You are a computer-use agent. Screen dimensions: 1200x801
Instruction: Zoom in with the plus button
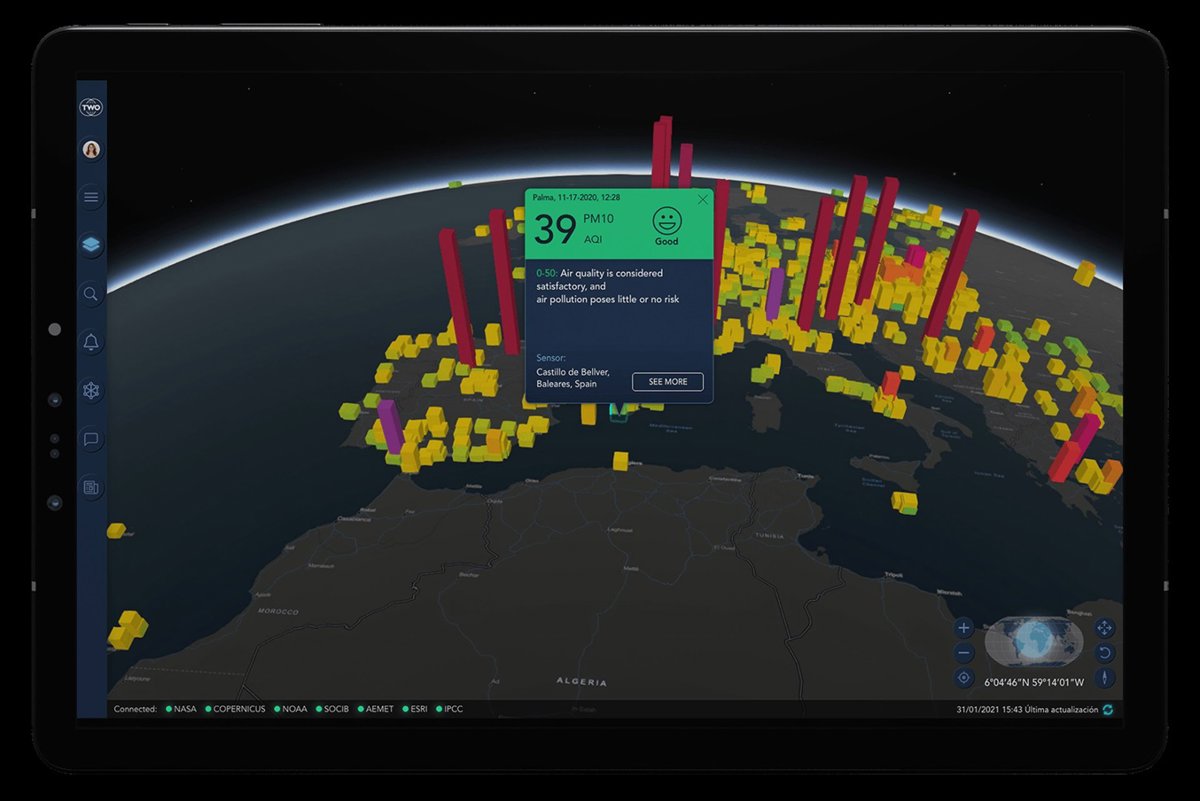[x=964, y=628]
